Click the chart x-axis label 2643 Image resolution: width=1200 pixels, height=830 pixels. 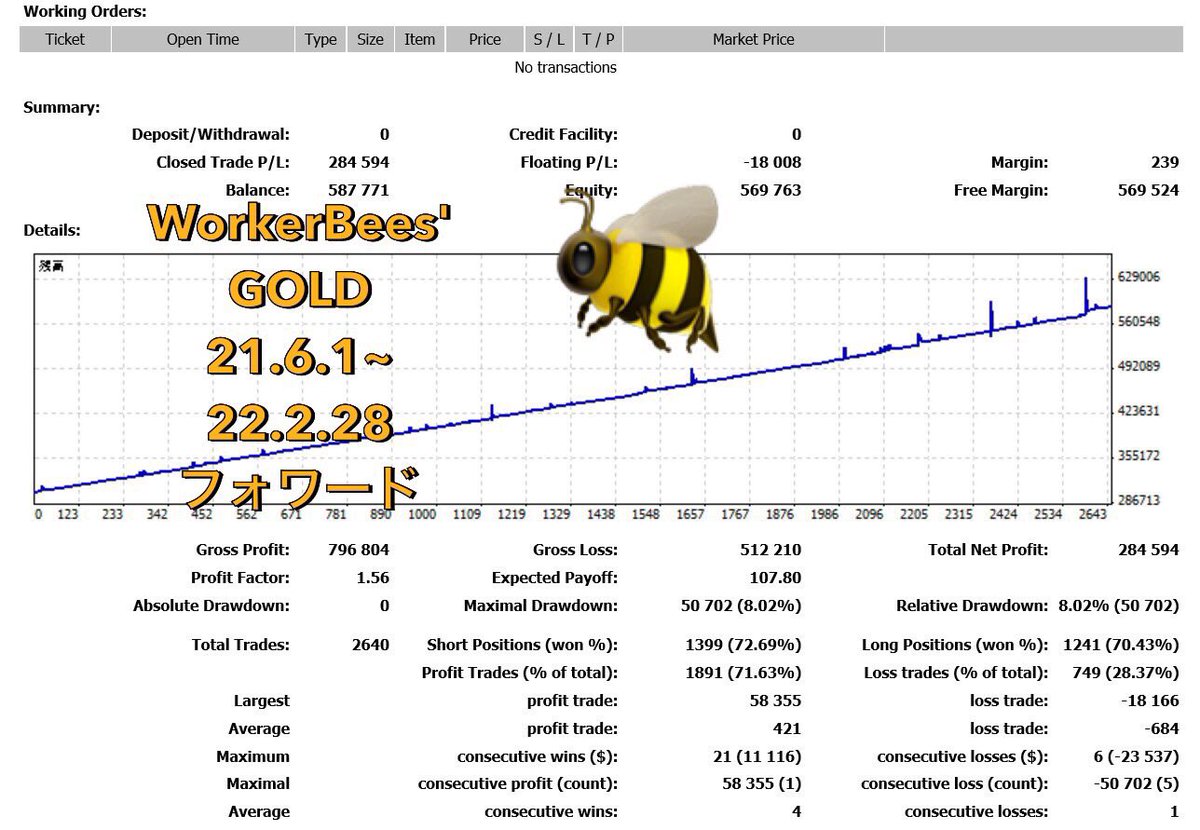(1093, 514)
